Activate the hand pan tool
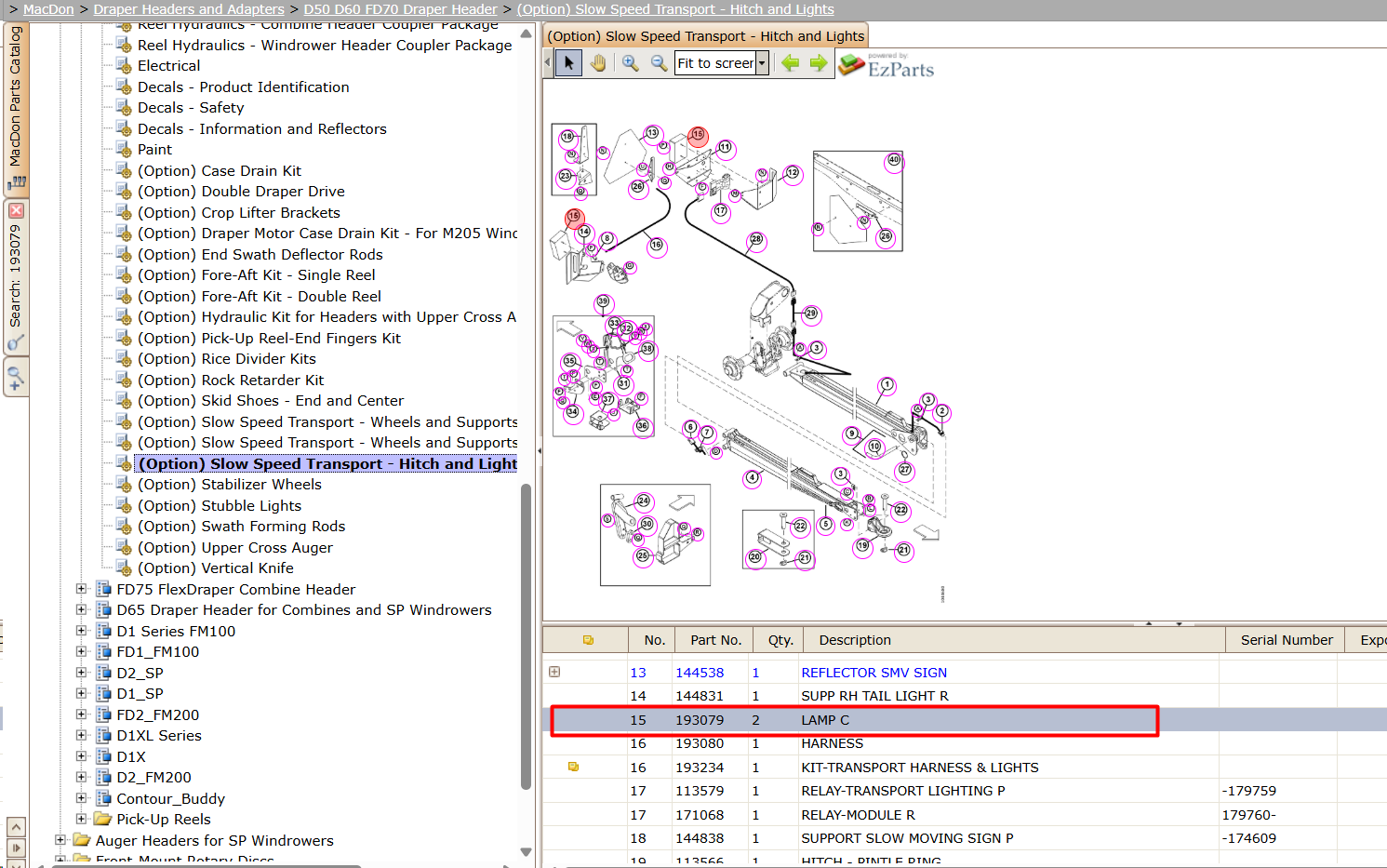The image size is (1387, 868). click(598, 63)
